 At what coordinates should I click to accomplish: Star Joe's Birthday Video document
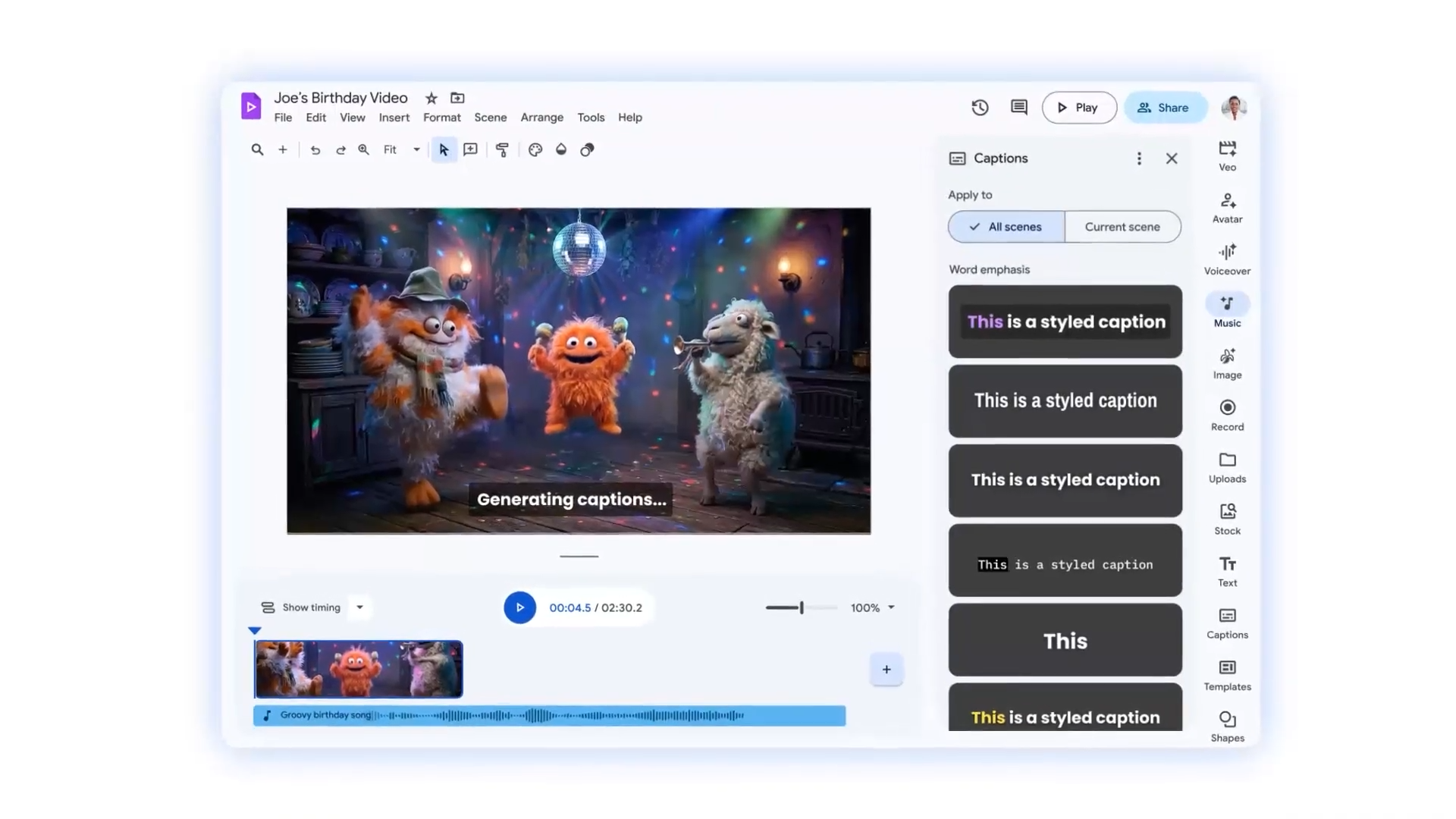click(431, 98)
